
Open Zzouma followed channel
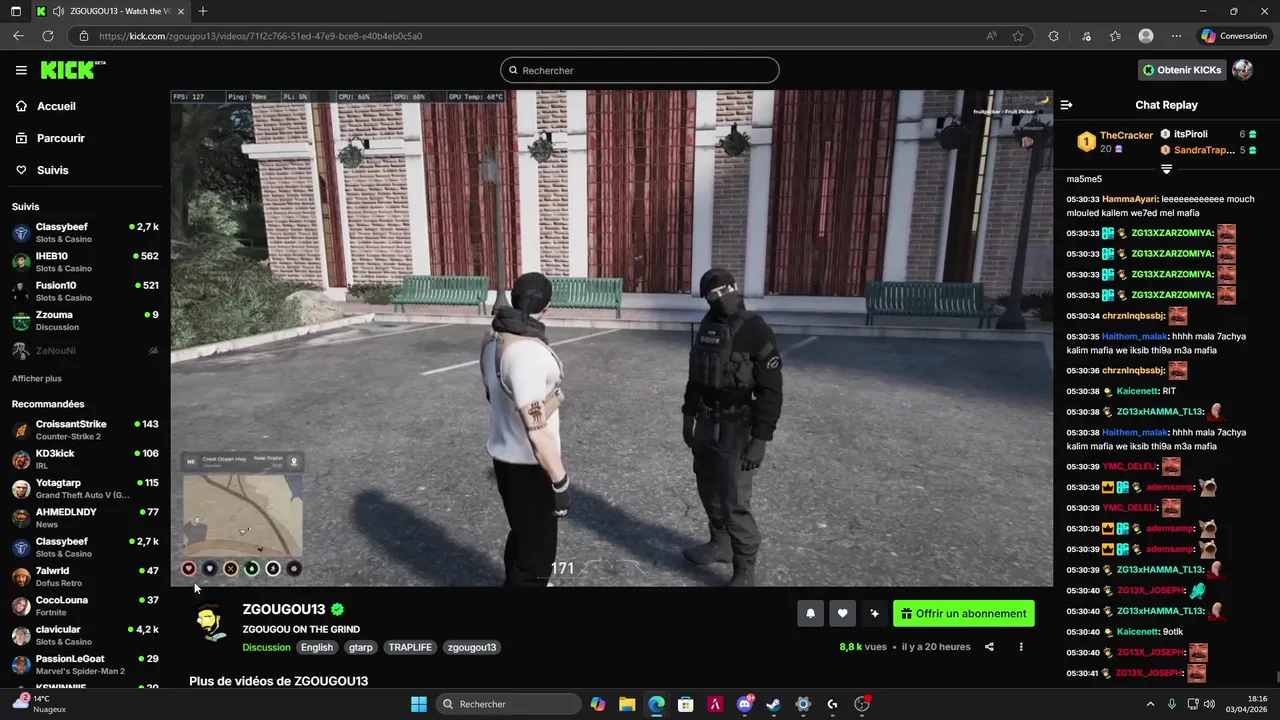85,320
